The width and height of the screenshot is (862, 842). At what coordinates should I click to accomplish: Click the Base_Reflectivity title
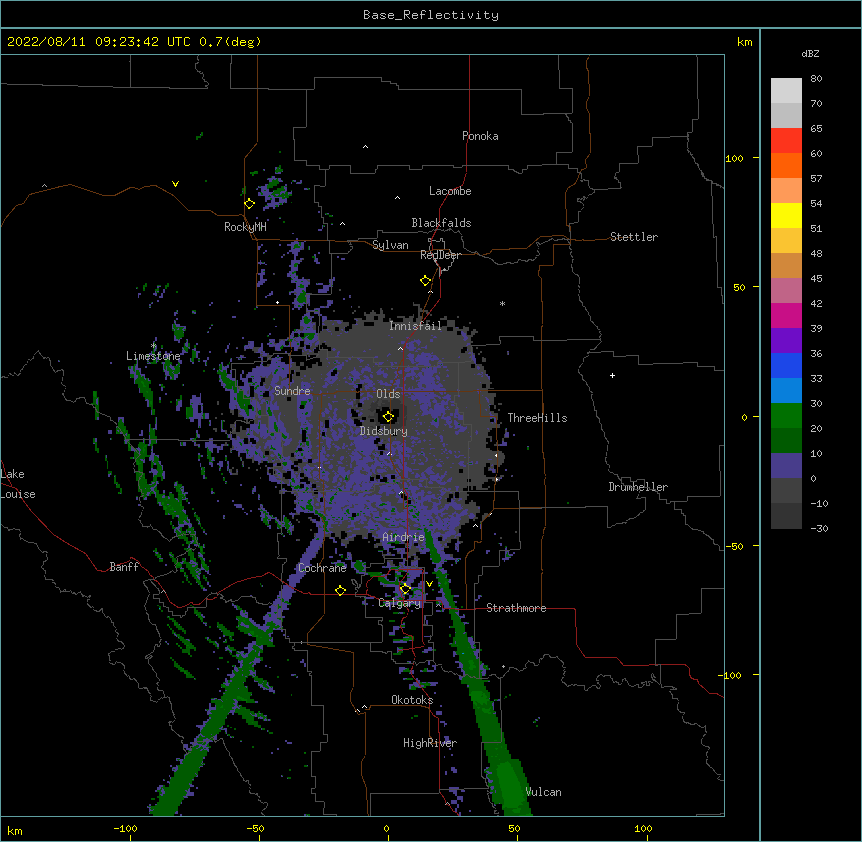(430, 15)
